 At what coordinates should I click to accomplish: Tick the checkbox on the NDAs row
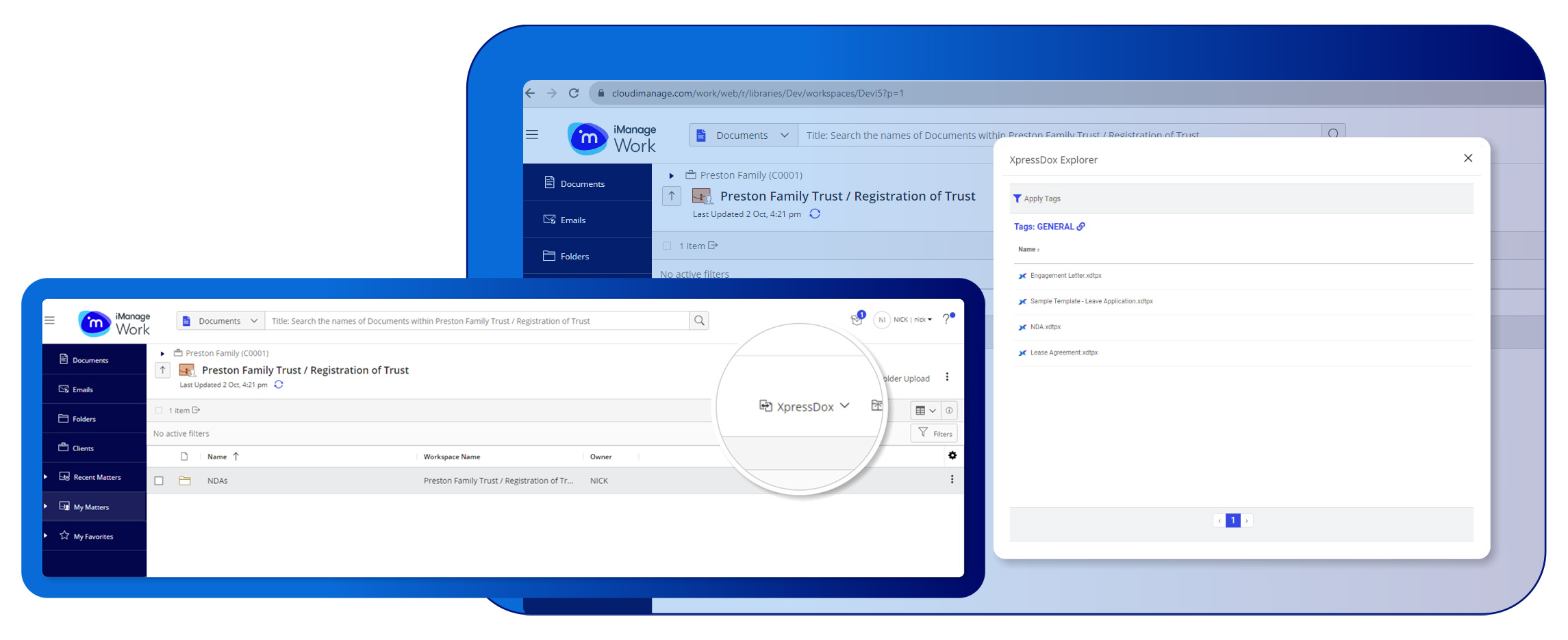[159, 481]
